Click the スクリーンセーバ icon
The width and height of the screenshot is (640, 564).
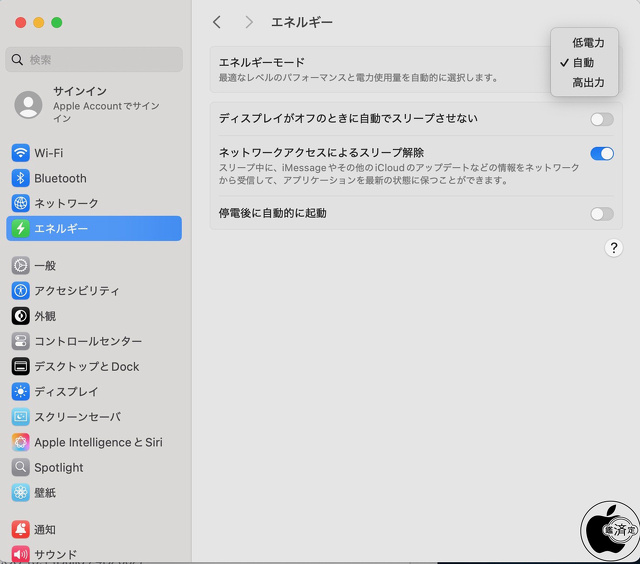point(20,417)
